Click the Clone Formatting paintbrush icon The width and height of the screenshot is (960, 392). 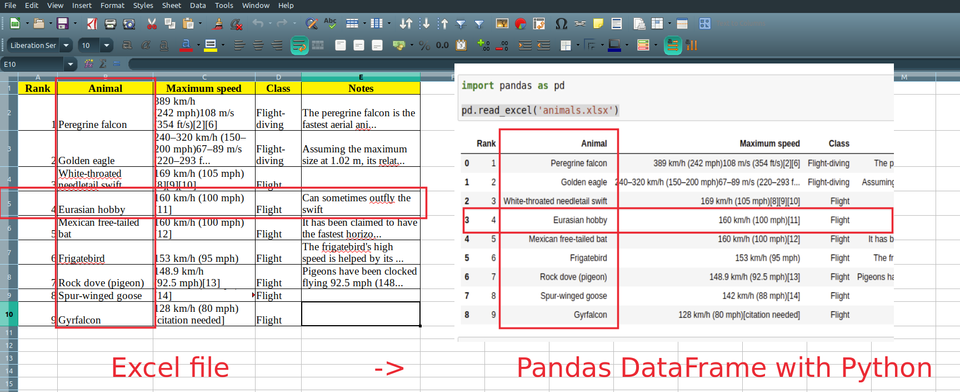(x=219, y=24)
